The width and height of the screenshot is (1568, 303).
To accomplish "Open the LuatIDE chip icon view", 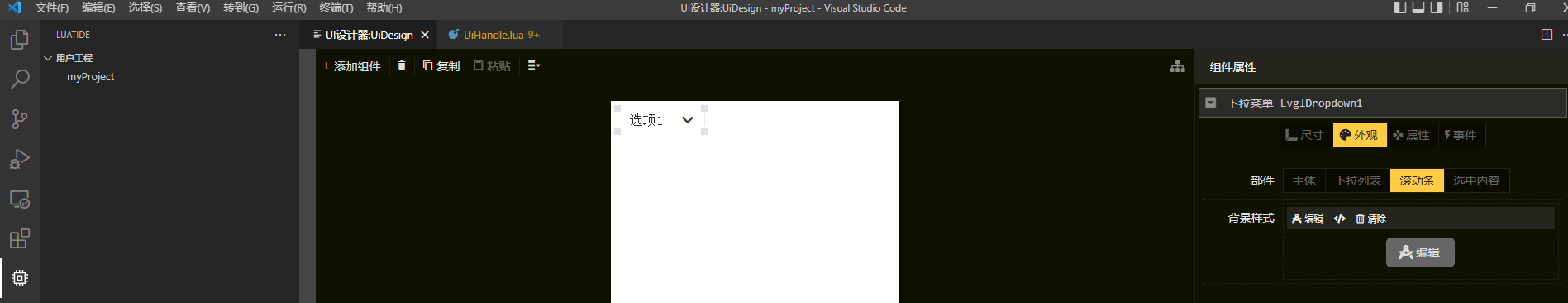I will coord(20,278).
